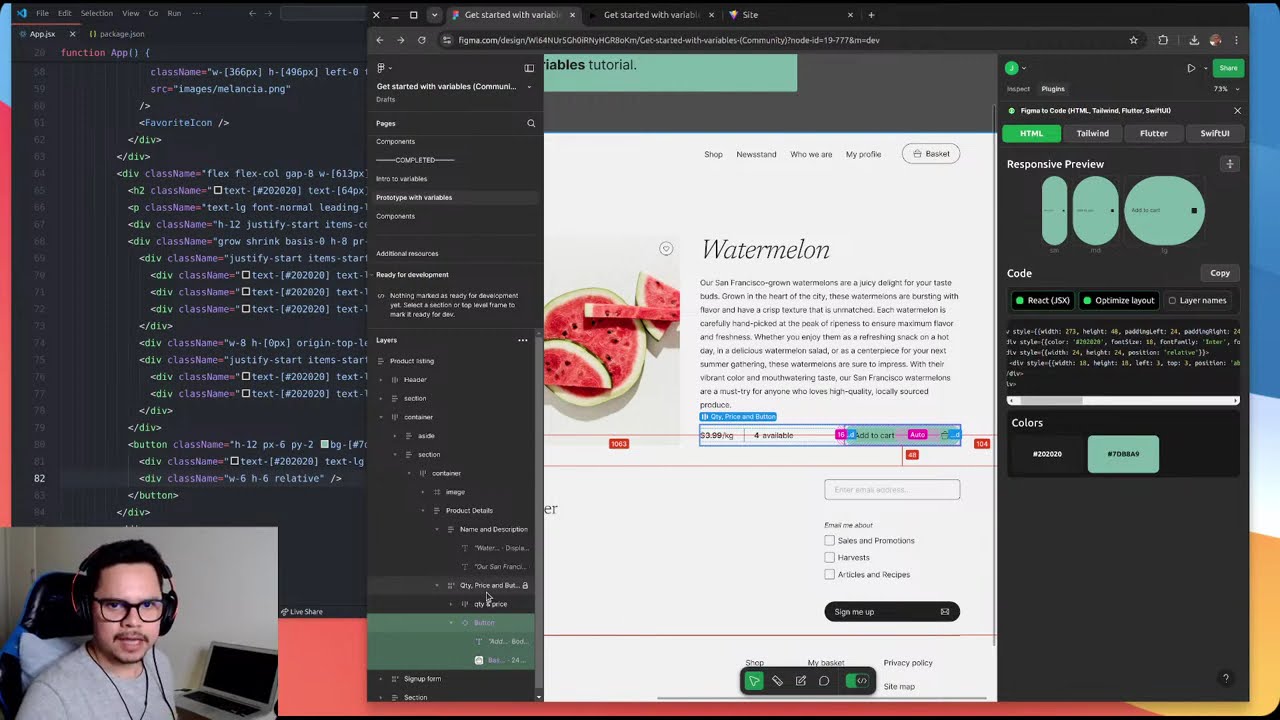Image resolution: width=1280 pixels, height=720 pixels.
Task: Select the annotation tool in bottom toolbar
Action: tap(800, 681)
